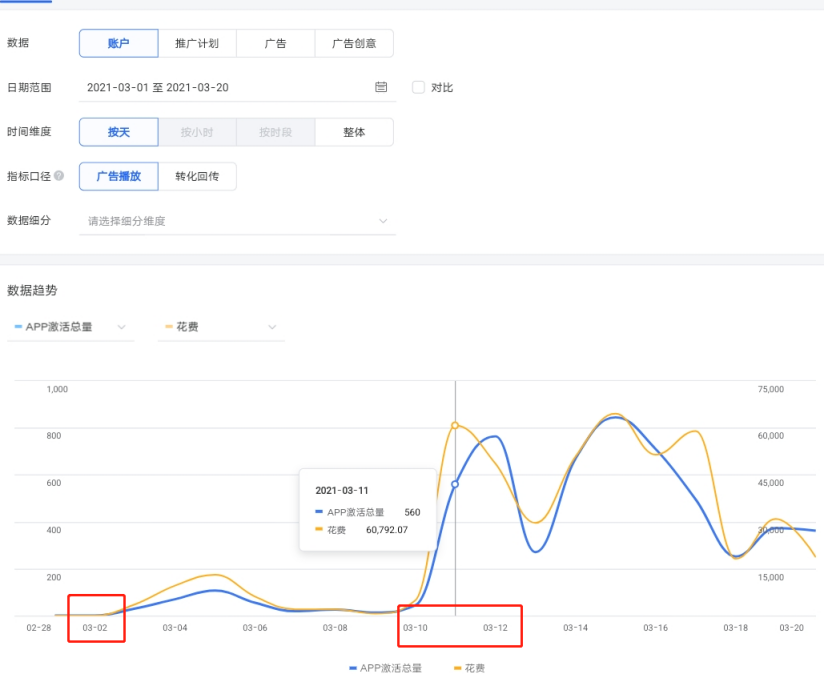Select the 整体 time dimension

(x=354, y=132)
